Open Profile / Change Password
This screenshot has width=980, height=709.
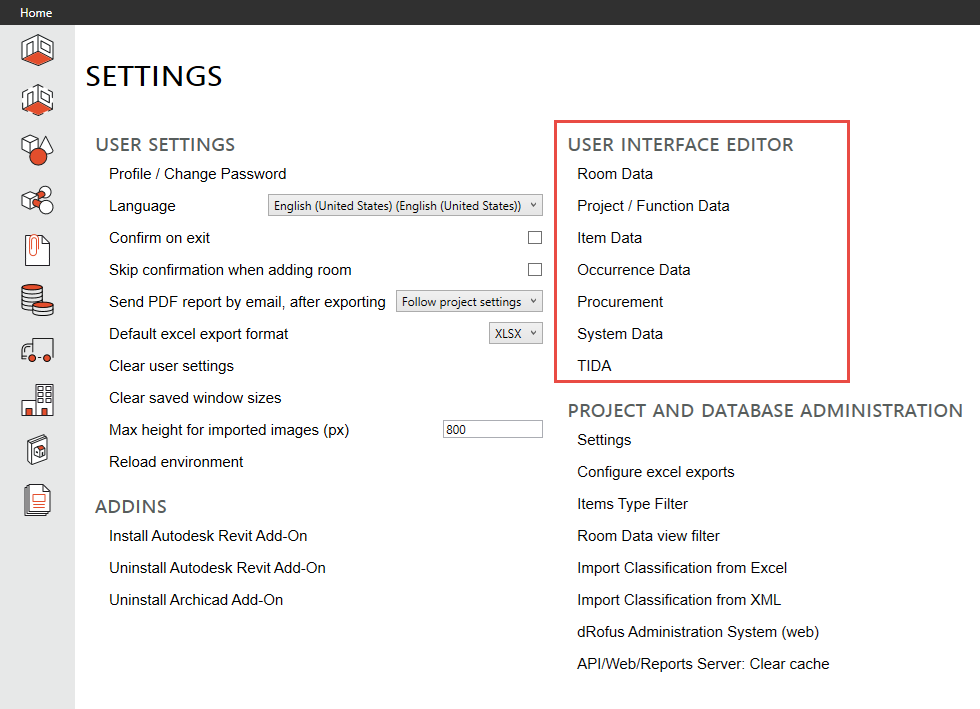197,173
